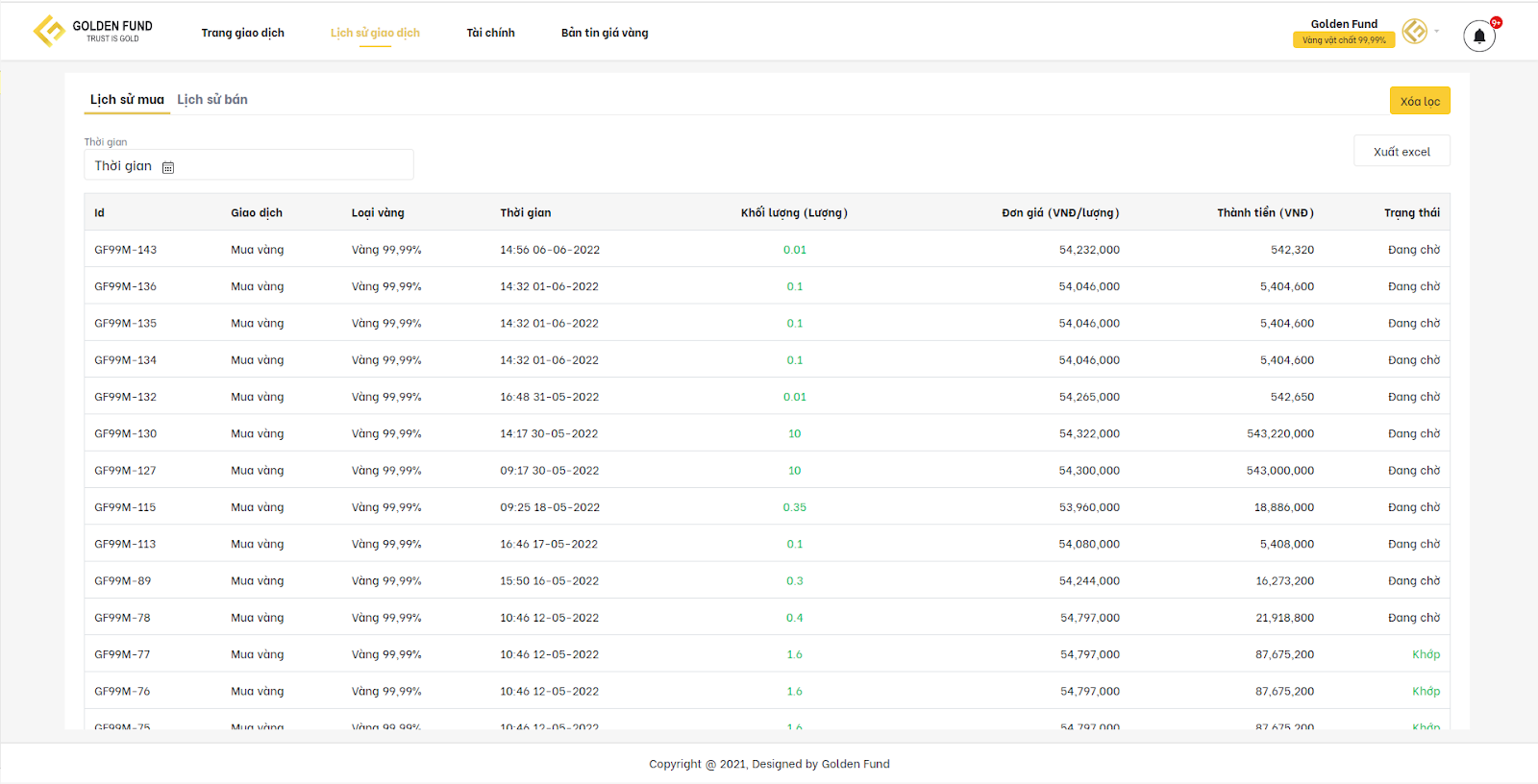Screen dimensions: 1538x784
Task: Click the Trạng thái column header
Action: point(1412,213)
